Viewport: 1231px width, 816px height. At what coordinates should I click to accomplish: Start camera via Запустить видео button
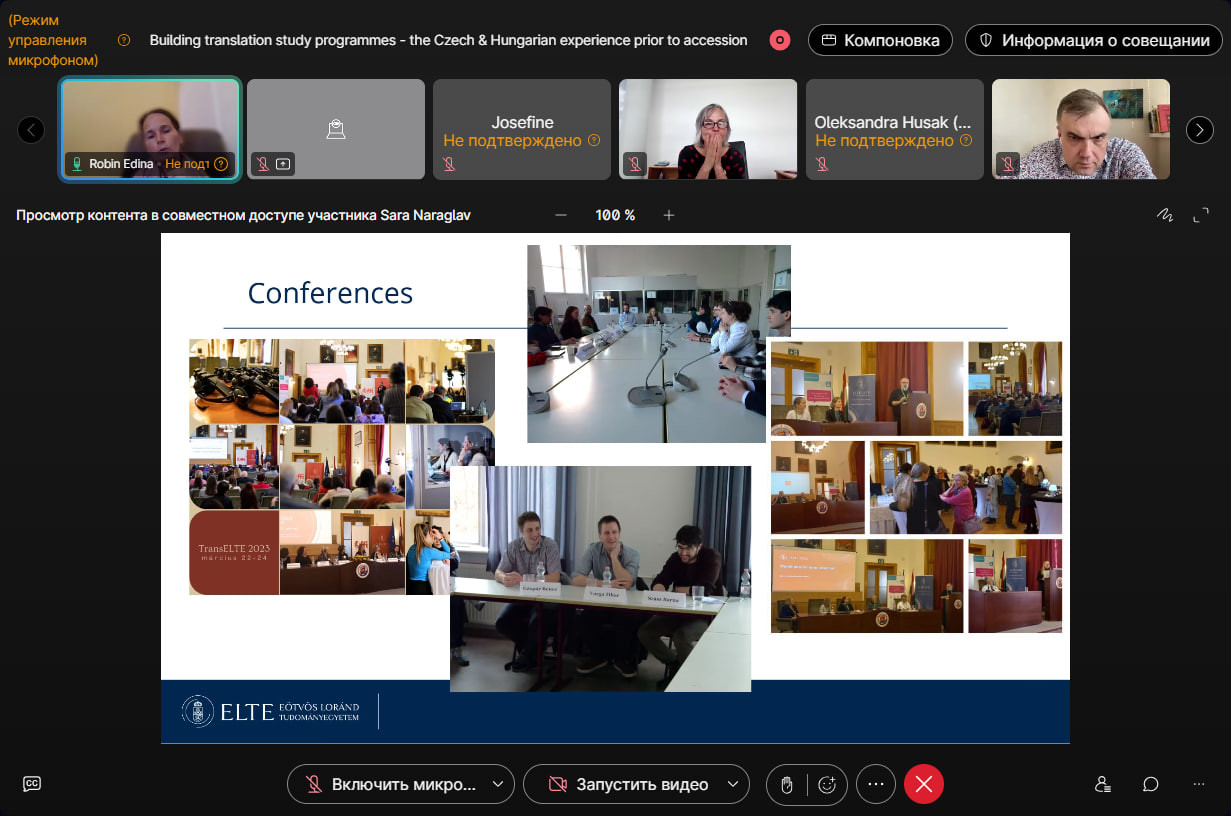(627, 784)
